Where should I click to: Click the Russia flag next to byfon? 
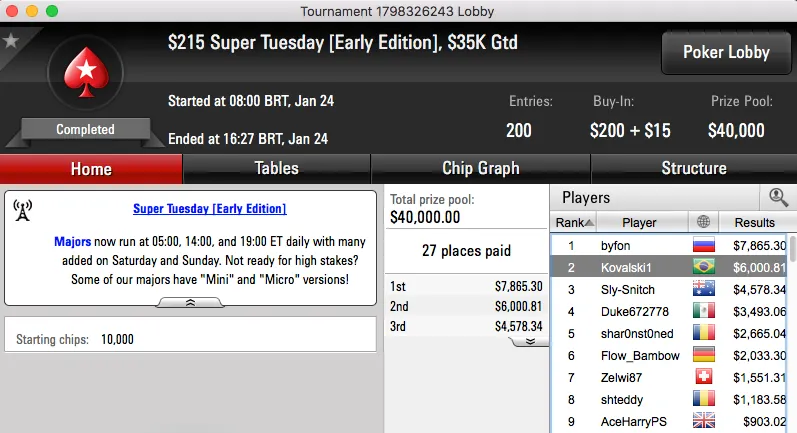[x=704, y=245]
